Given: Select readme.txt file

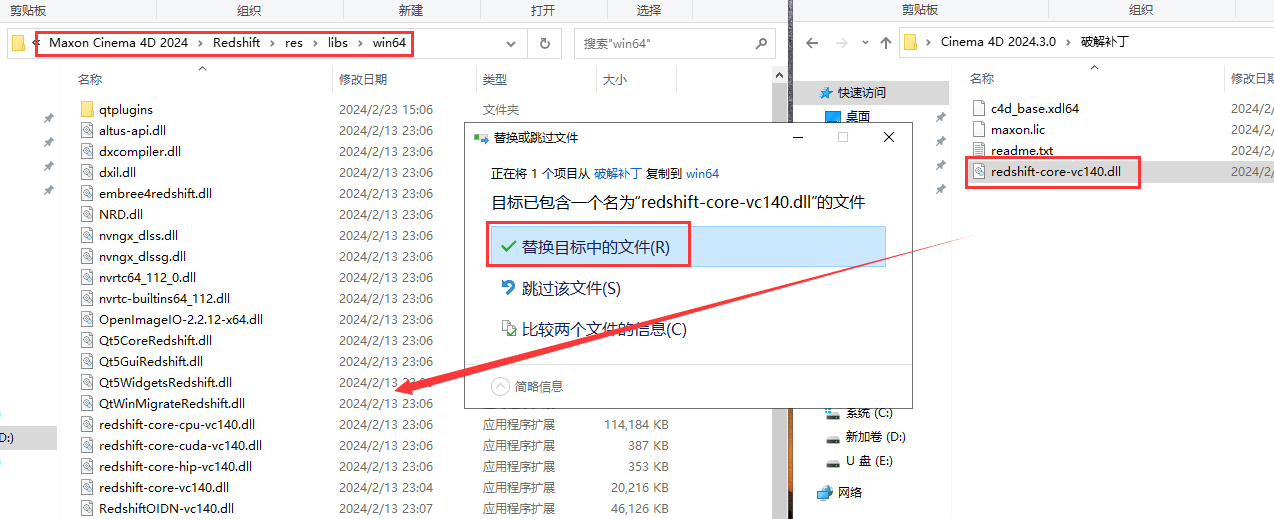Looking at the screenshot, I should (1021, 150).
